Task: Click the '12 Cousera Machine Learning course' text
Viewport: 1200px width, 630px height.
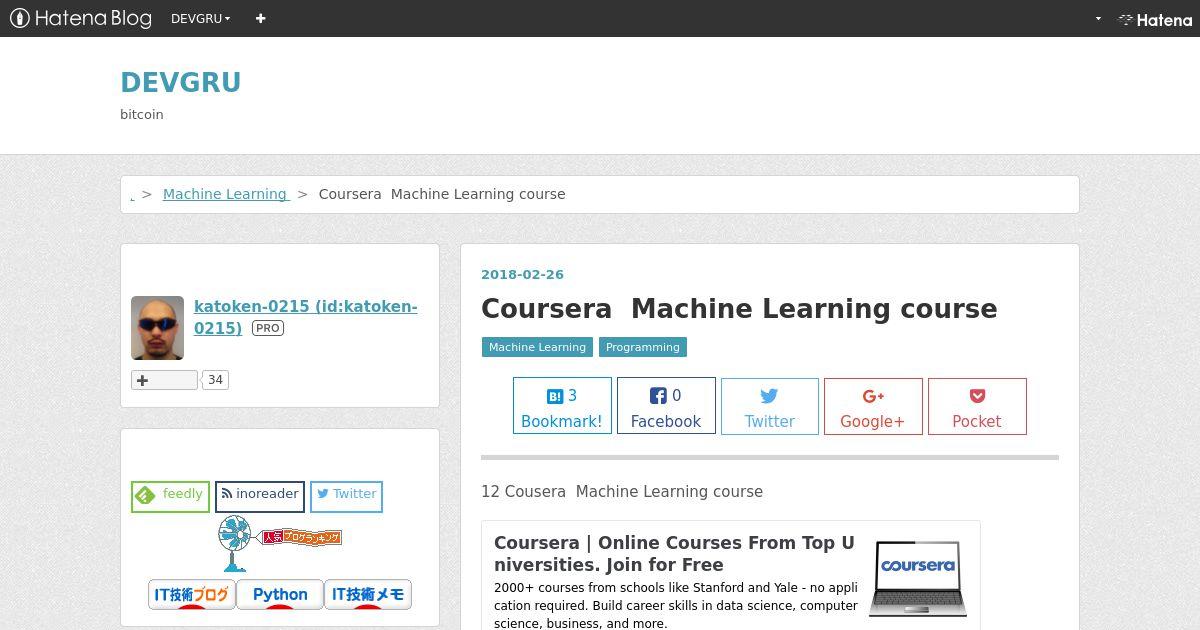Action: pyautogui.click(x=622, y=492)
